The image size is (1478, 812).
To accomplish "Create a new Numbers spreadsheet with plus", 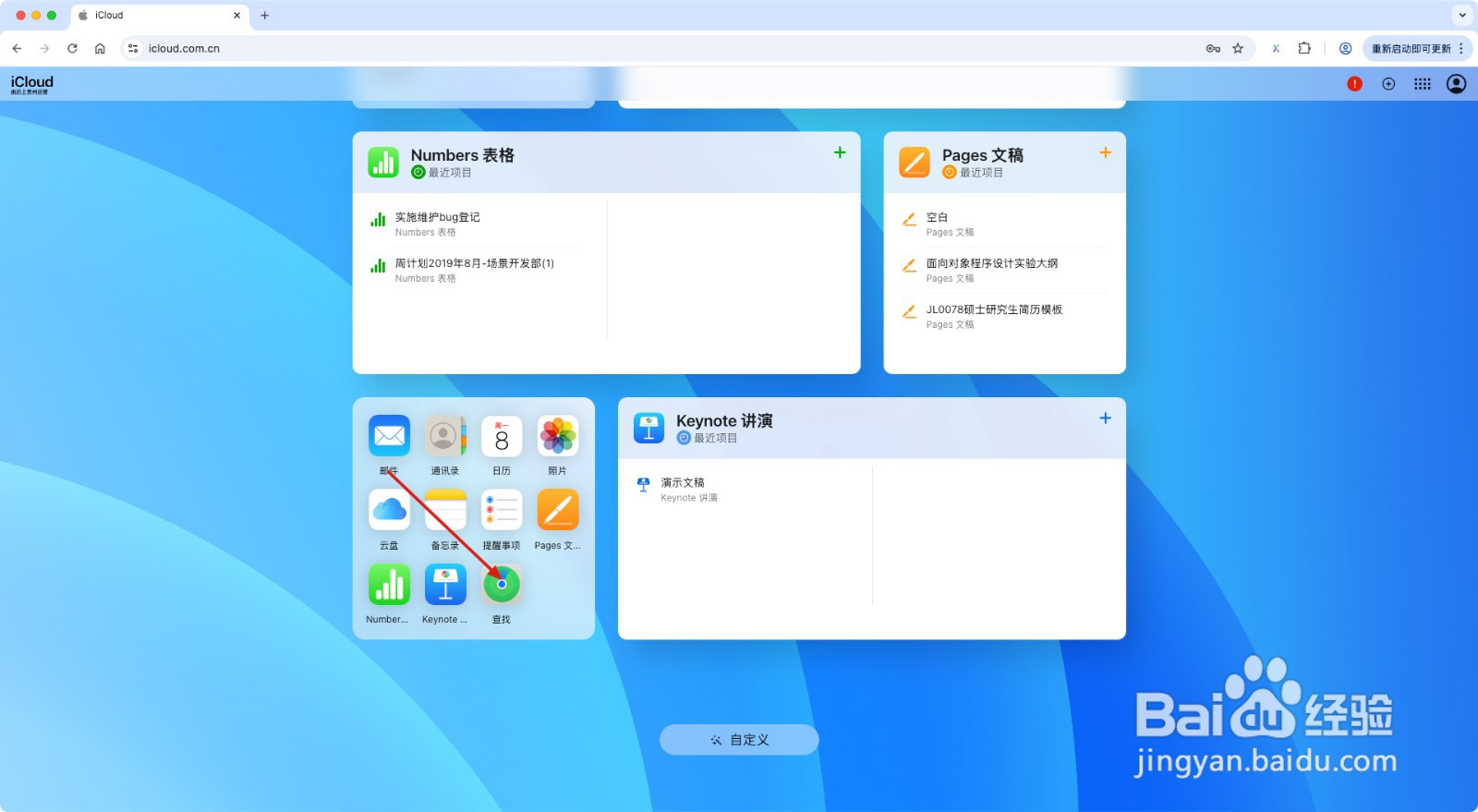I will coord(840,152).
